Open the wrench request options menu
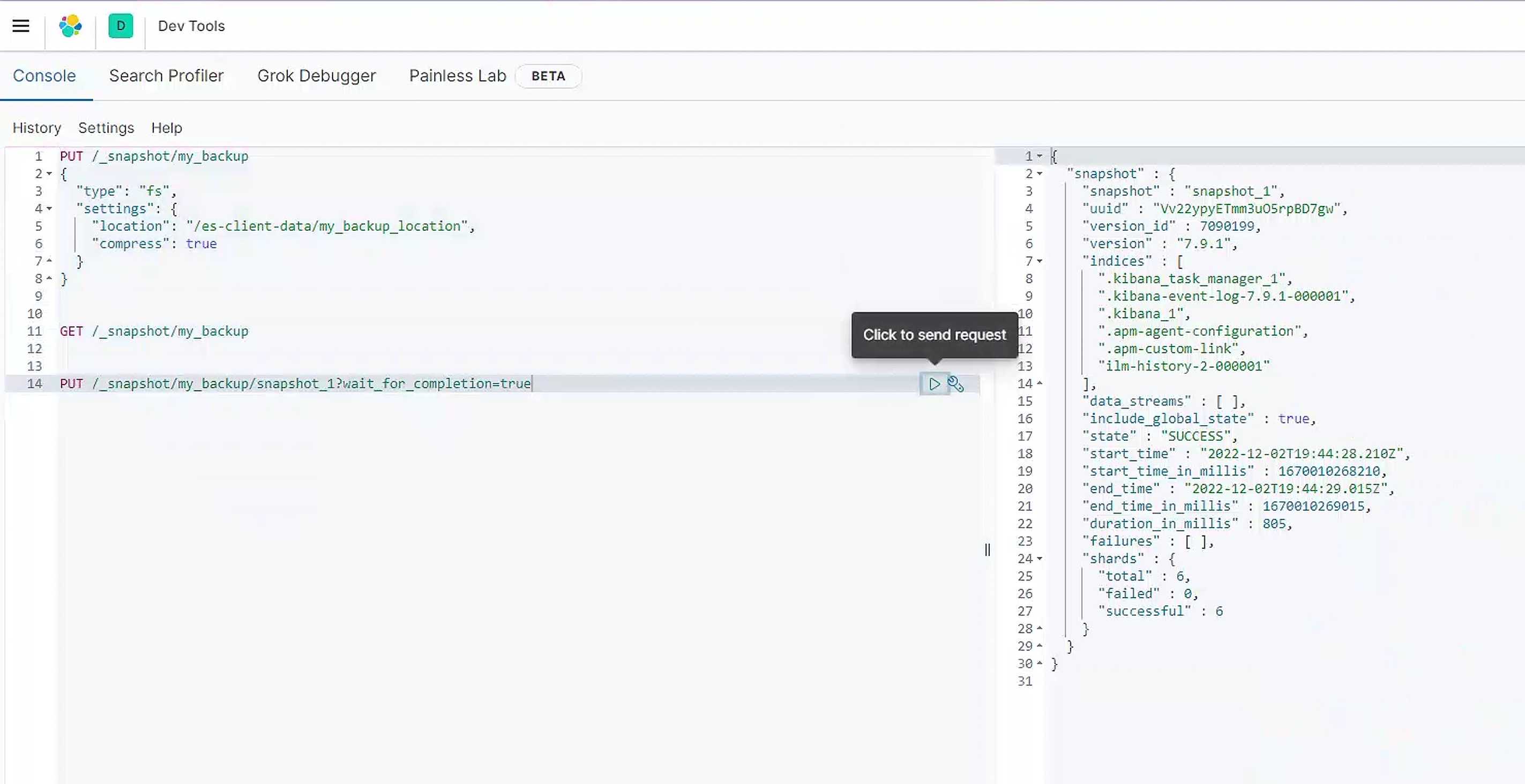1525x784 pixels. (x=955, y=384)
